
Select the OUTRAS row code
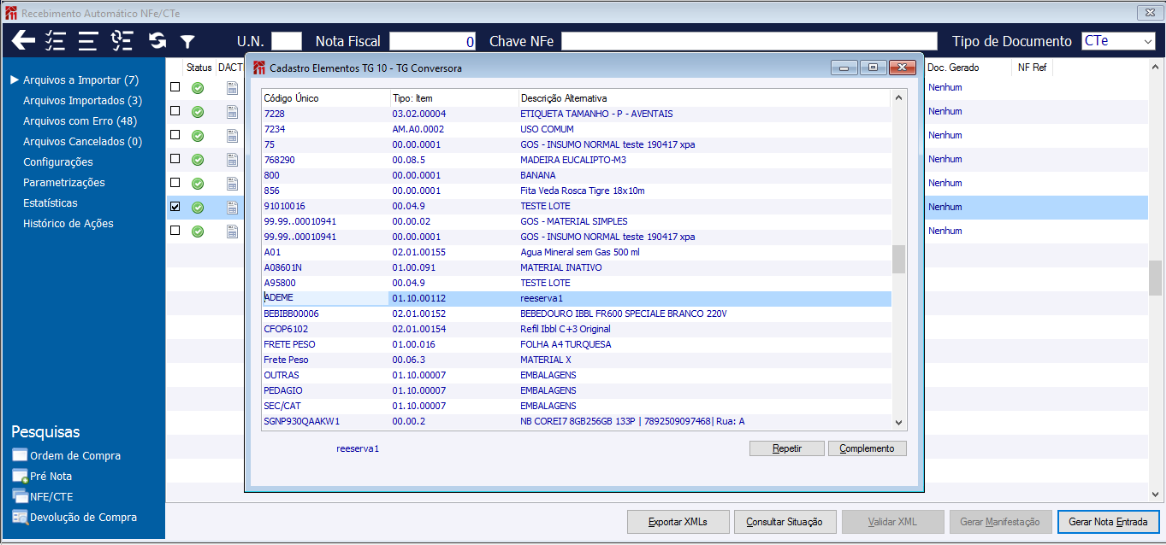(x=280, y=375)
